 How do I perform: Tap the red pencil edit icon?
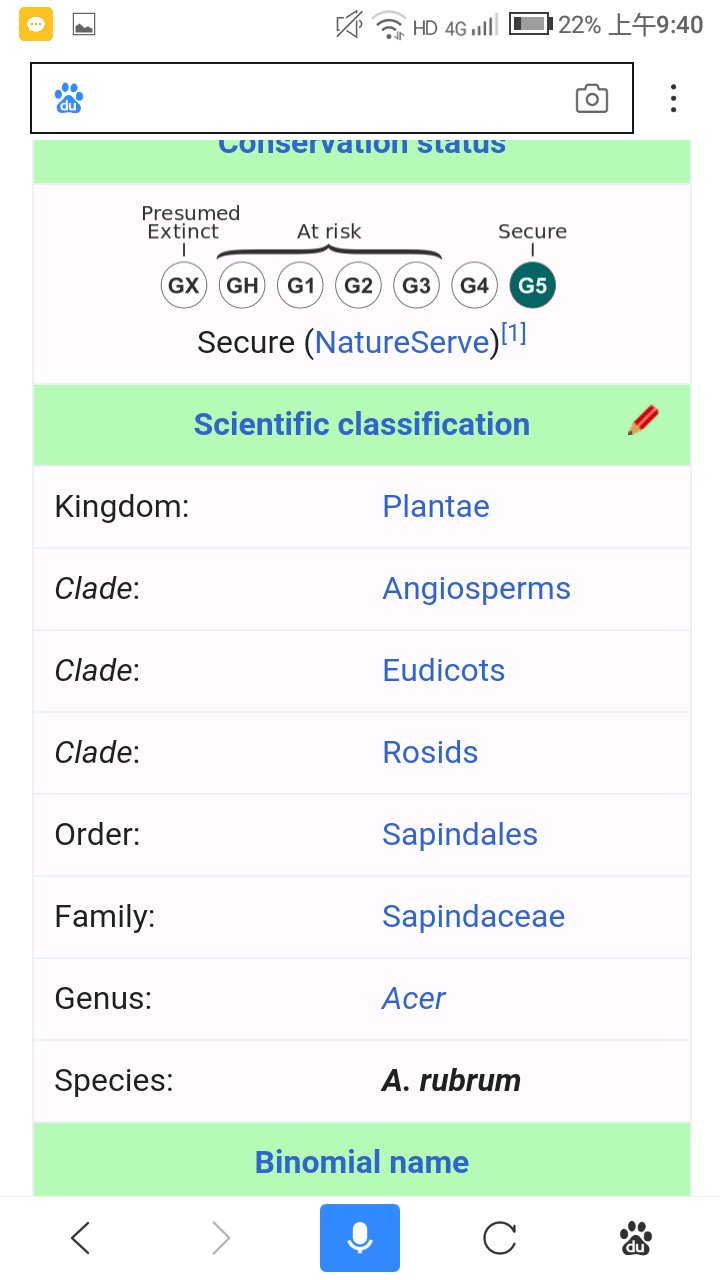pos(643,421)
